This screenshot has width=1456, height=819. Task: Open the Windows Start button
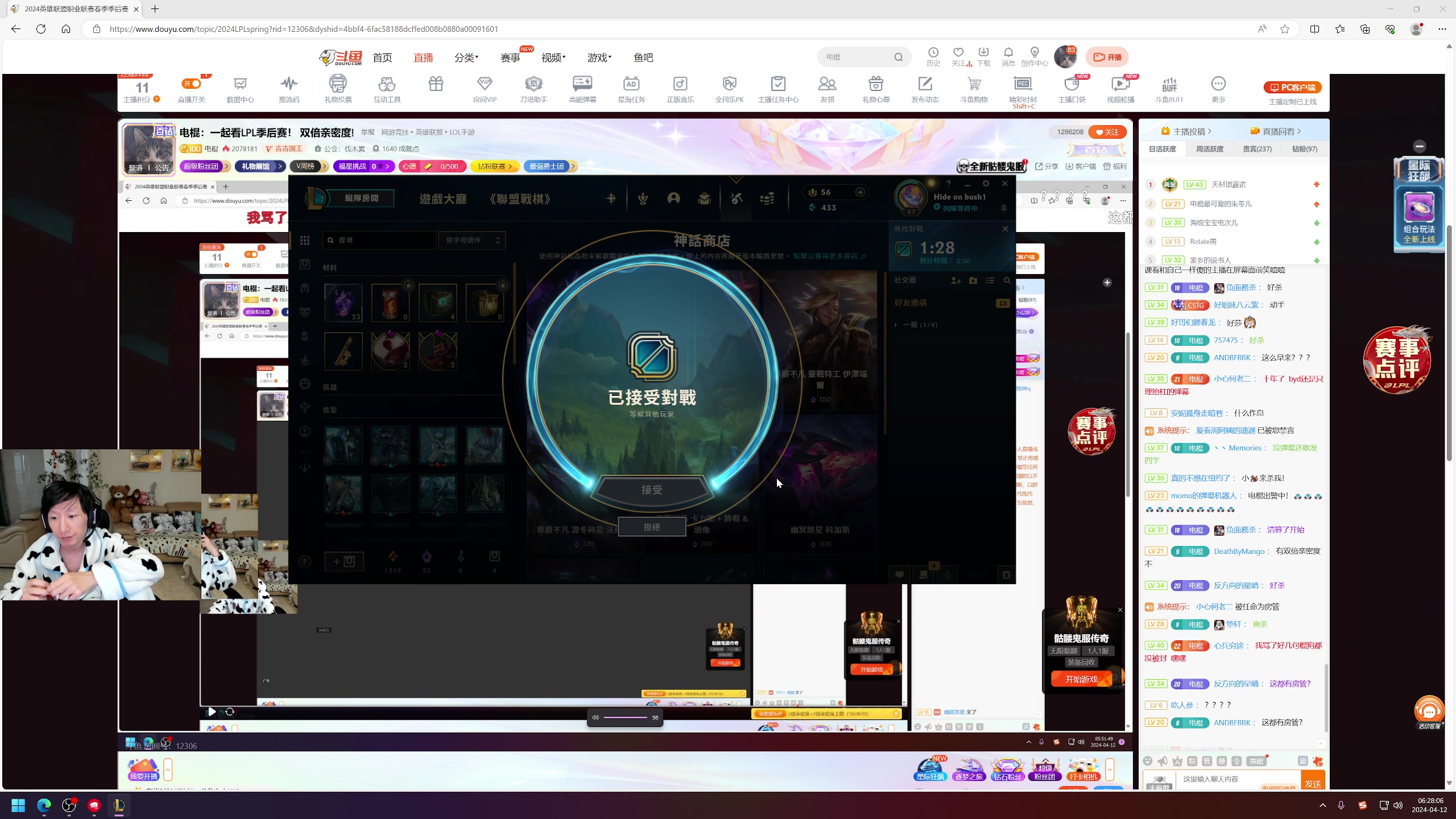point(18,805)
